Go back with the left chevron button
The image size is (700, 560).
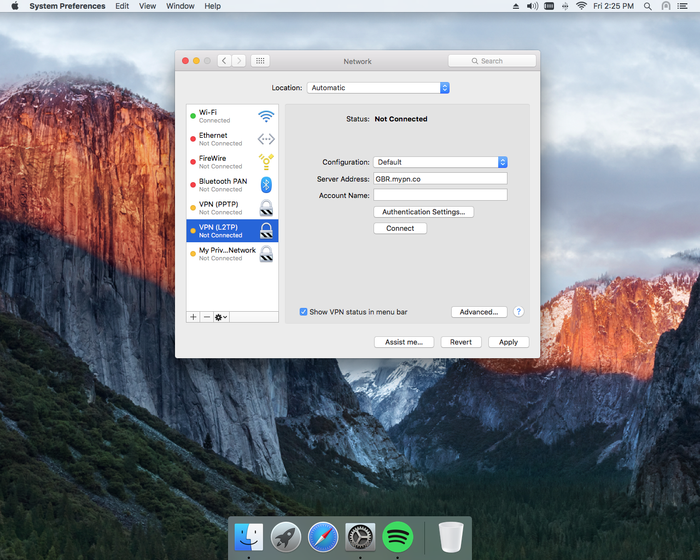click(224, 61)
